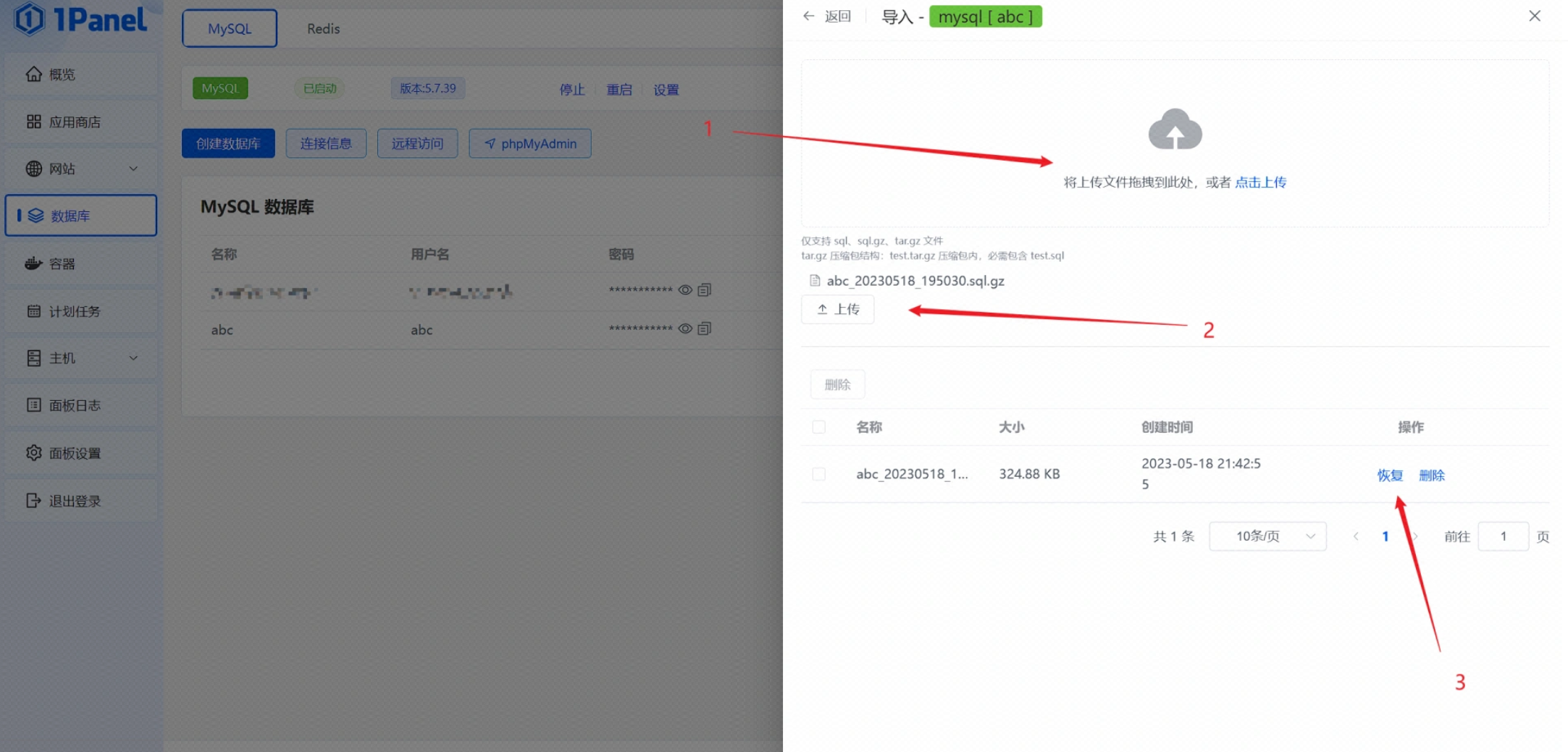Screen dimensions: 1568x752
Task: Click the 恢复 link for the backup
Action: [1389, 476]
